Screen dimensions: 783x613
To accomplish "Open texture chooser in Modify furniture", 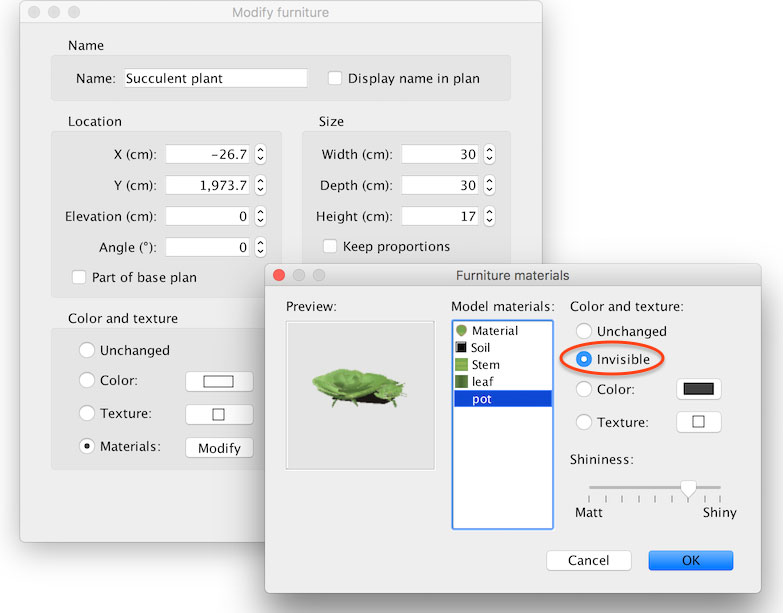I will (219, 414).
